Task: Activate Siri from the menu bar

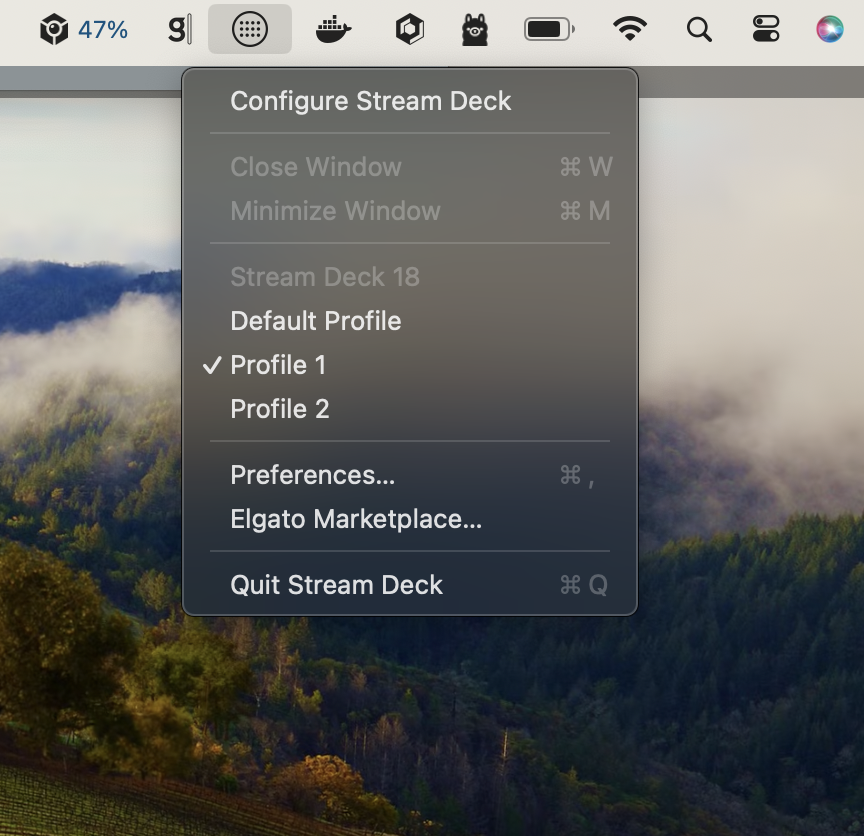Action: [829, 29]
